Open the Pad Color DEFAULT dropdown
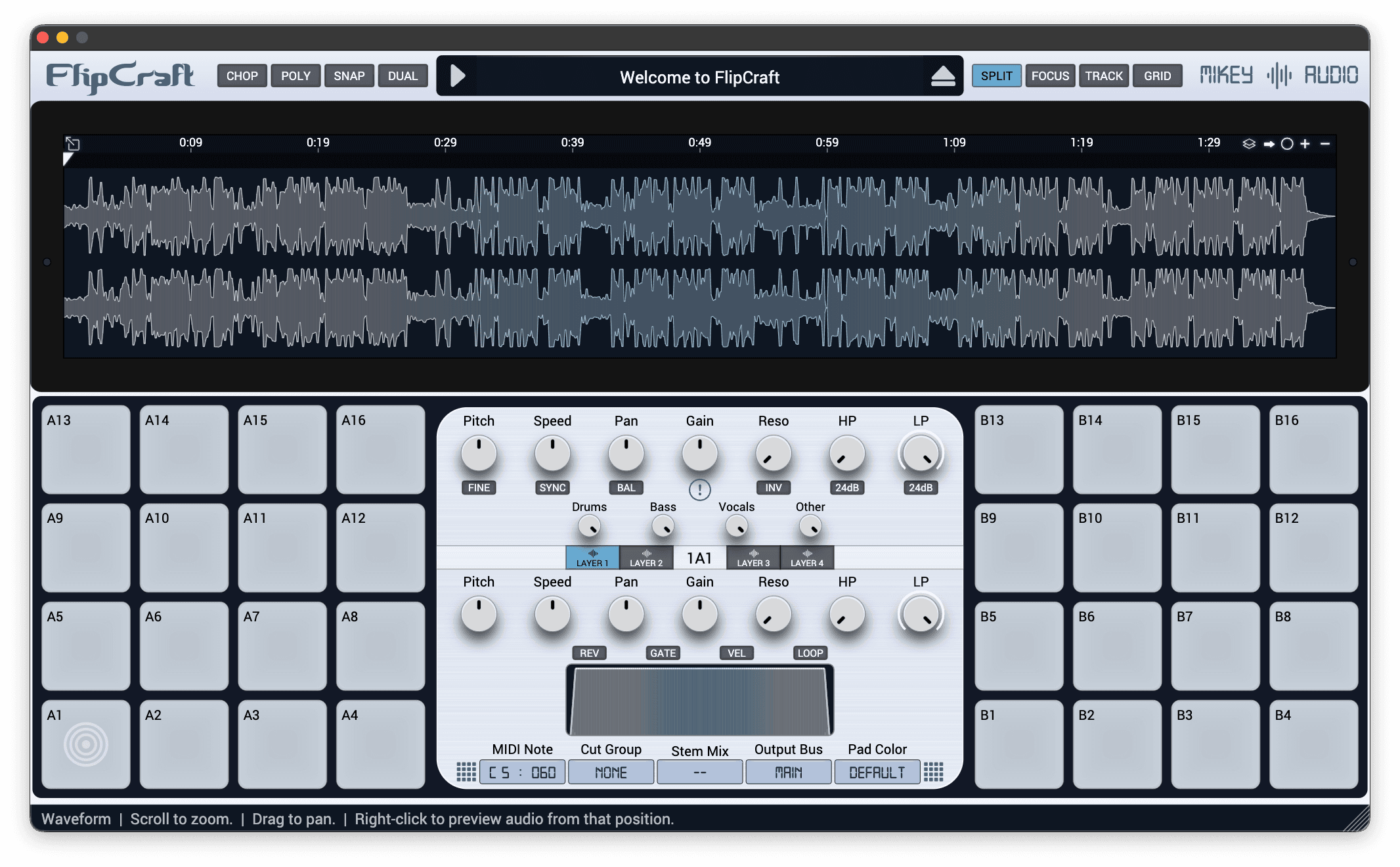1400x867 pixels. (877, 772)
